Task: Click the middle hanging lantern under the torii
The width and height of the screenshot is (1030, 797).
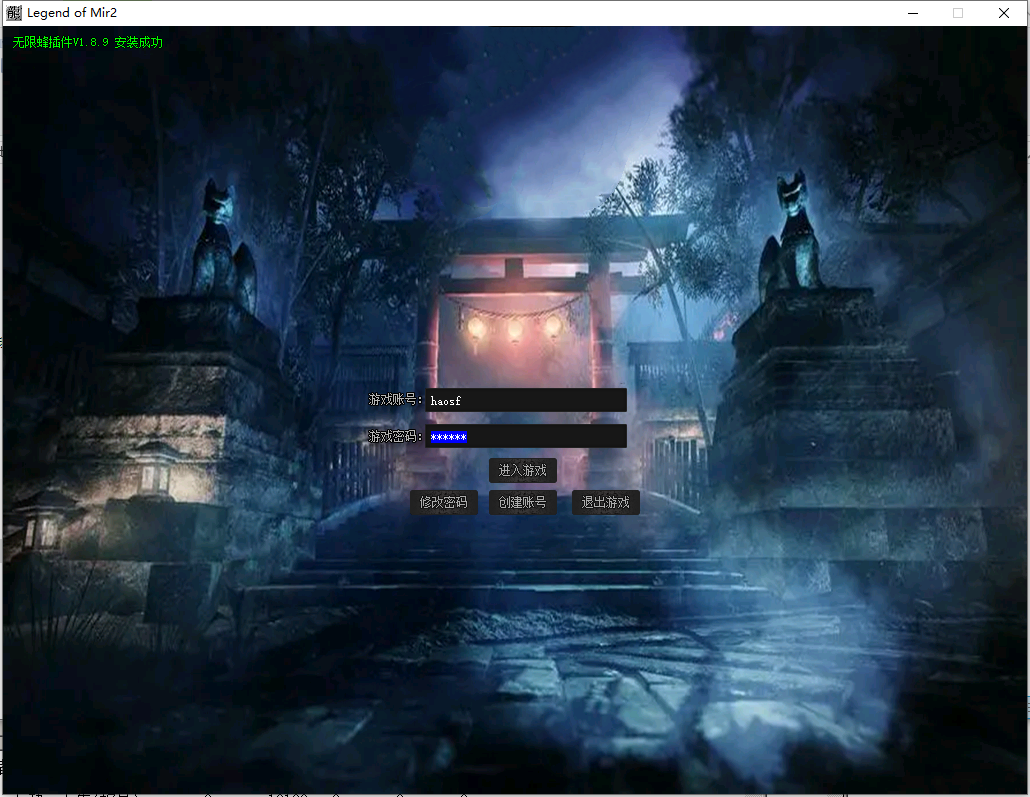Action: pyautogui.click(x=514, y=328)
